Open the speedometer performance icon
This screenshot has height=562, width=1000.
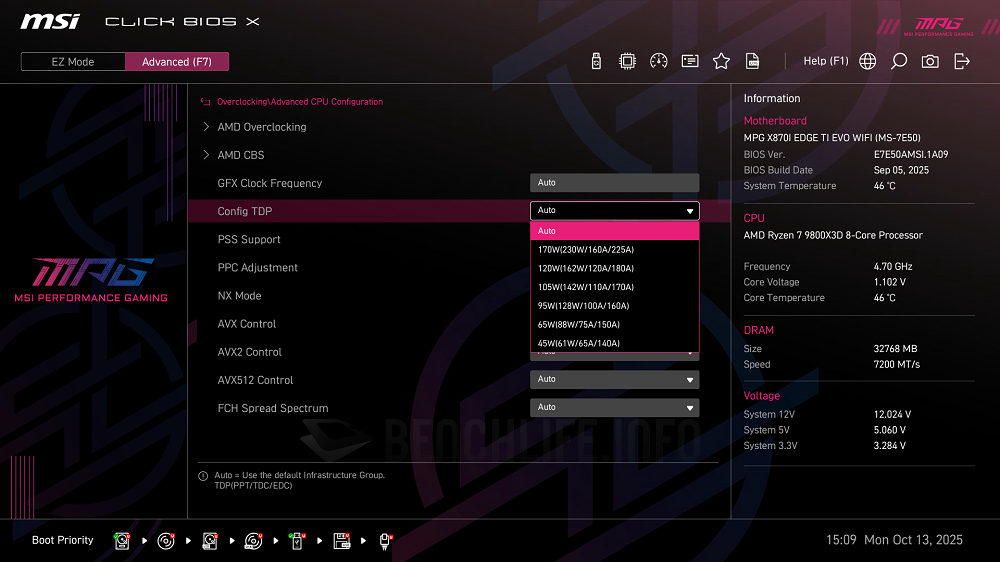pyautogui.click(x=658, y=61)
